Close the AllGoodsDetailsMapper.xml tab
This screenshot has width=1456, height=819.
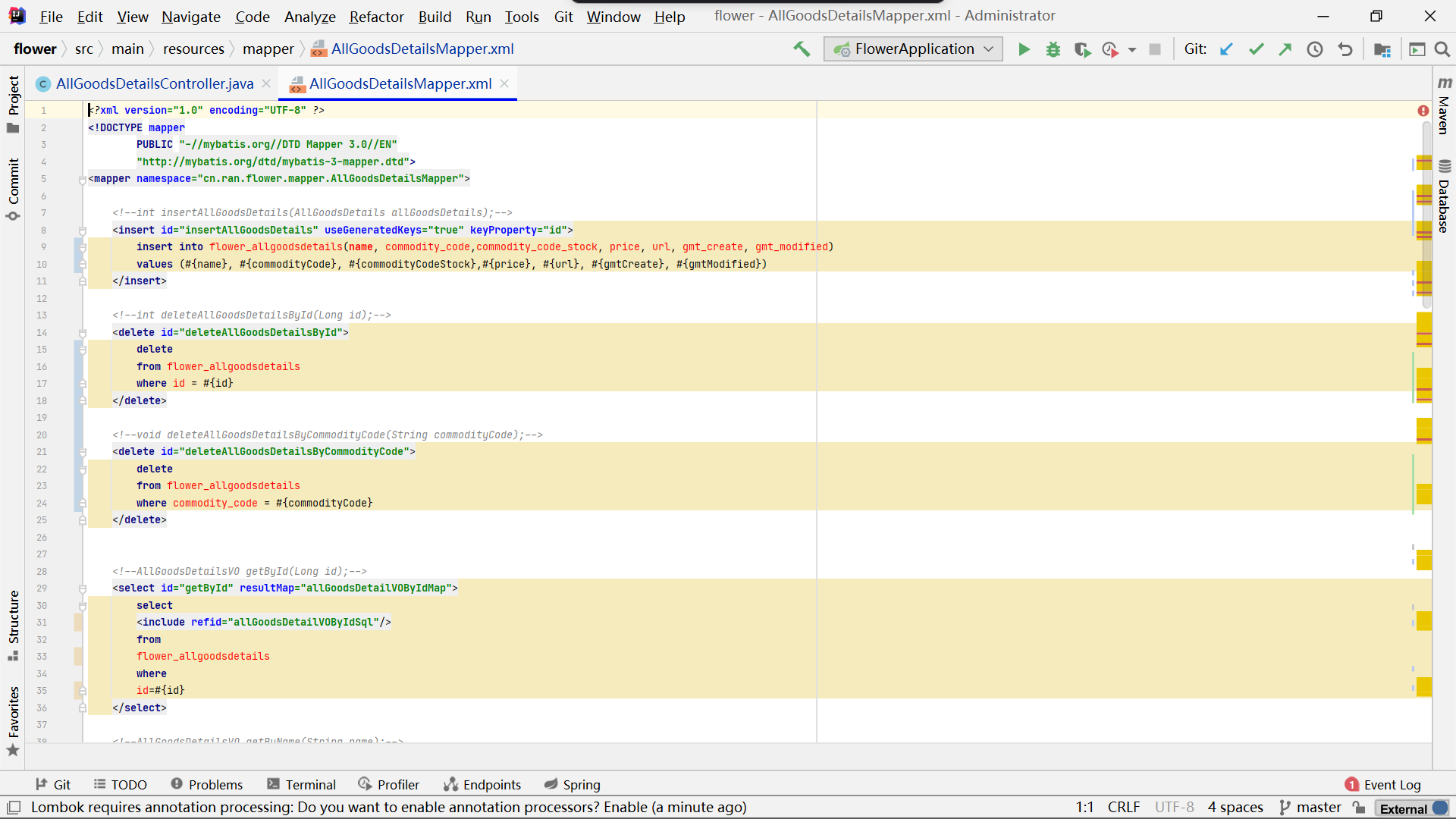504,83
